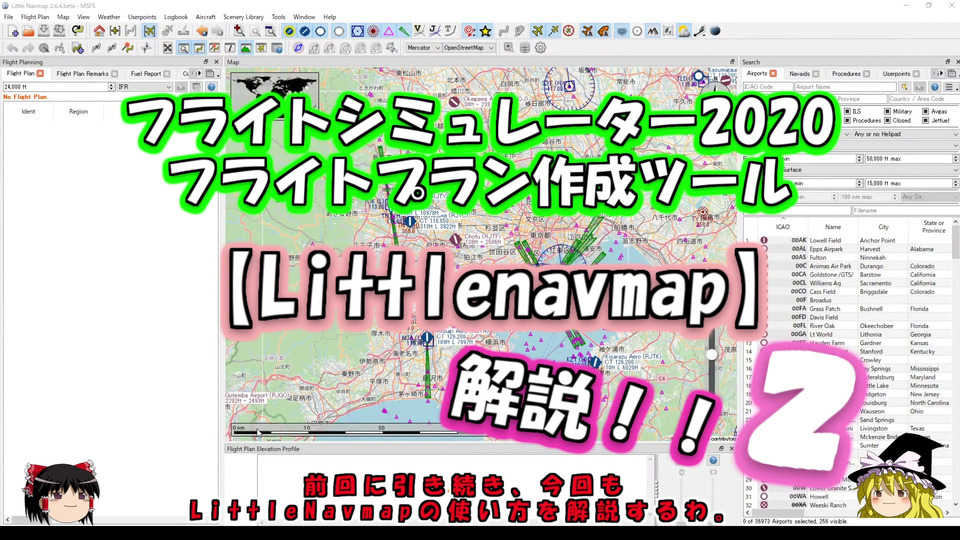
Task: Click the New Flight Plan icon
Action: point(13,31)
